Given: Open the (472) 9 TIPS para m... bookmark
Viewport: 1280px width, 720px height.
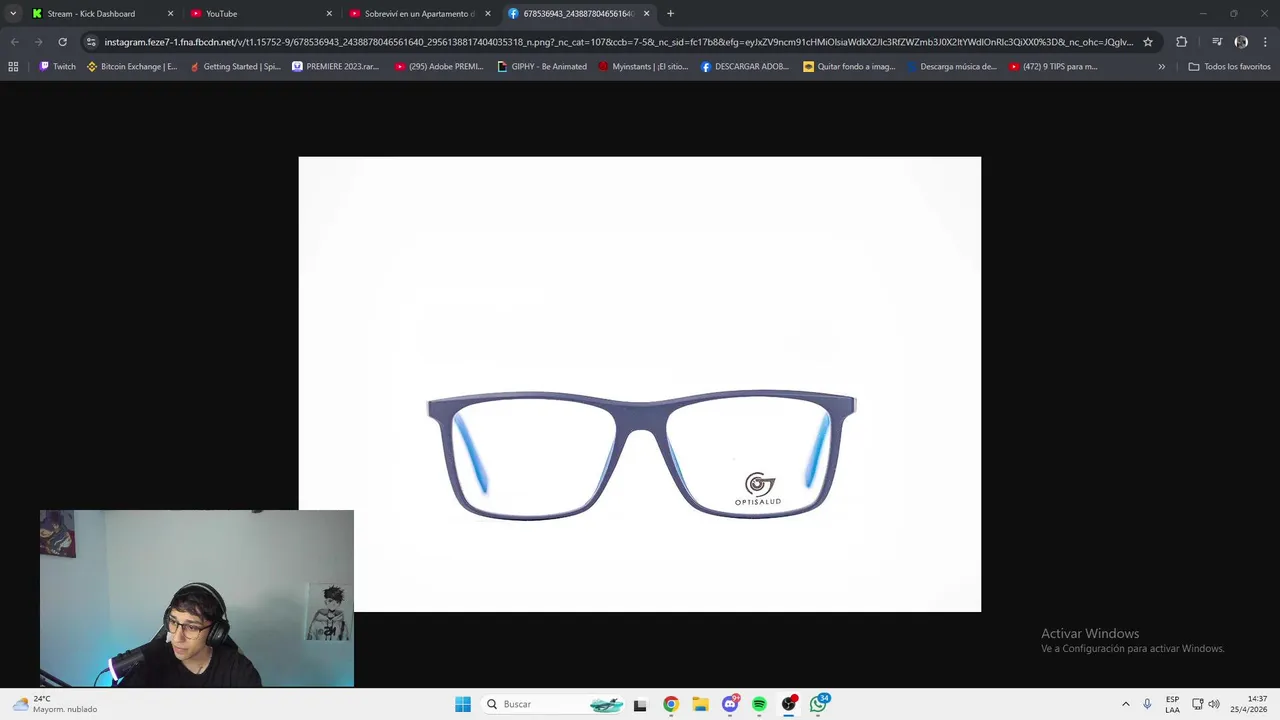Looking at the screenshot, I should pos(1053,67).
